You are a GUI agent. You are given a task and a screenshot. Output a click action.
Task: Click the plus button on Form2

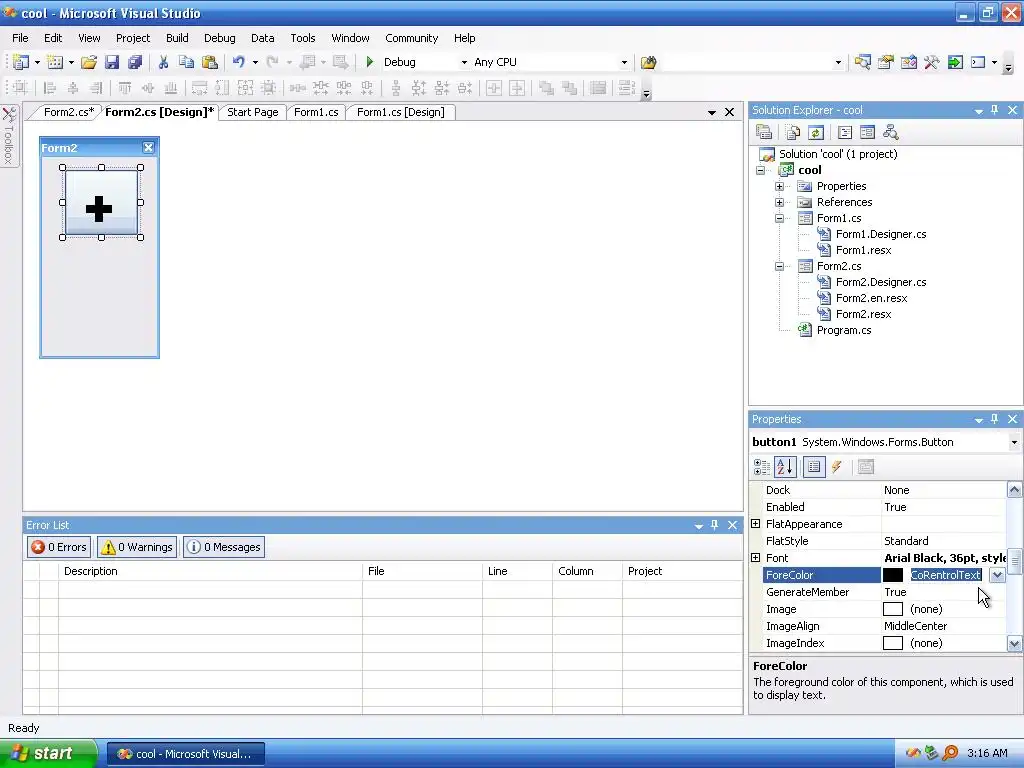coord(101,202)
